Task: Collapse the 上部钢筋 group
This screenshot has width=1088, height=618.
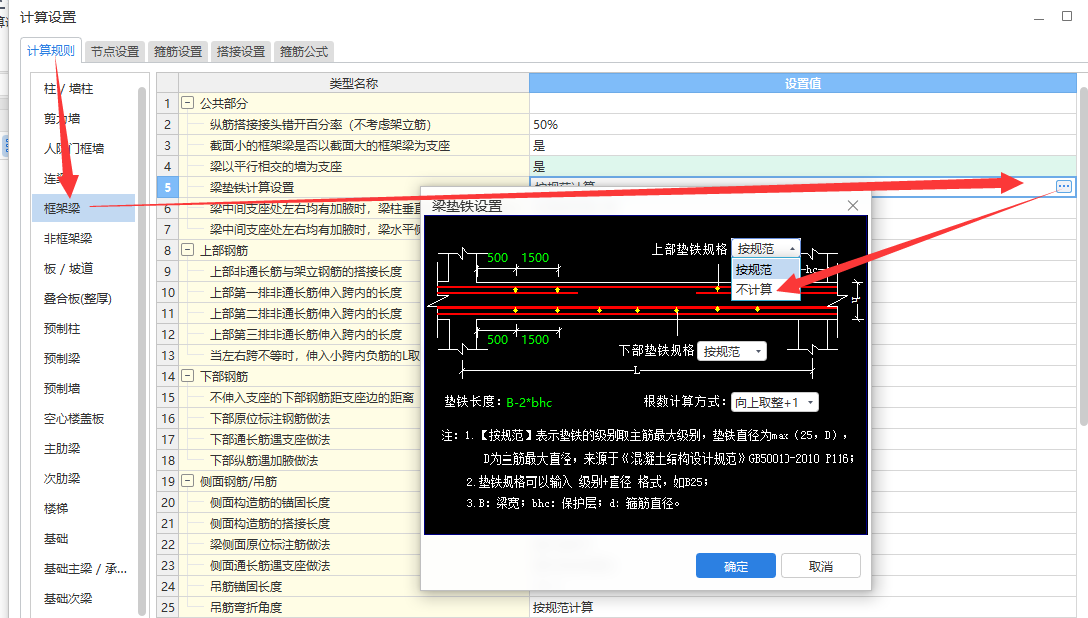Action: click(x=187, y=250)
